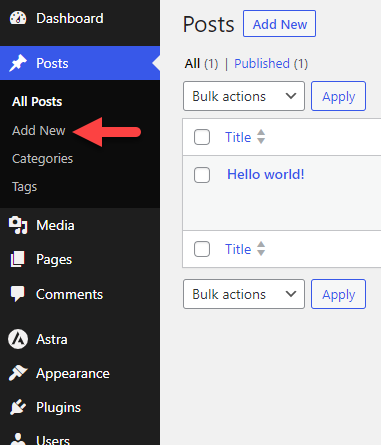The width and height of the screenshot is (381, 445).
Task: Open the Dashboard gauge icon
Action: (x=18, y=18)
